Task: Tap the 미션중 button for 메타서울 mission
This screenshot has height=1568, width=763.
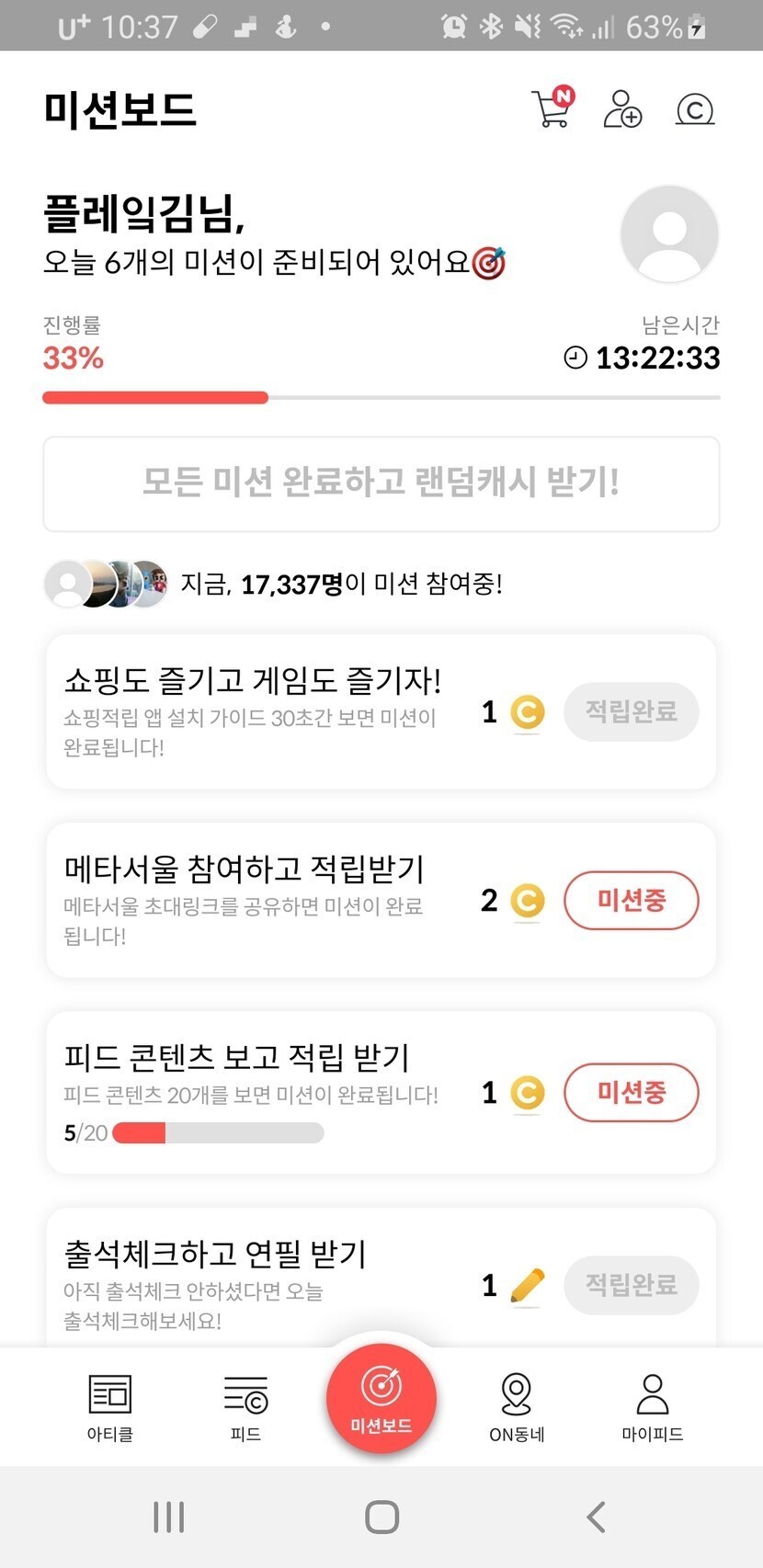Action: tap(631, 900)
